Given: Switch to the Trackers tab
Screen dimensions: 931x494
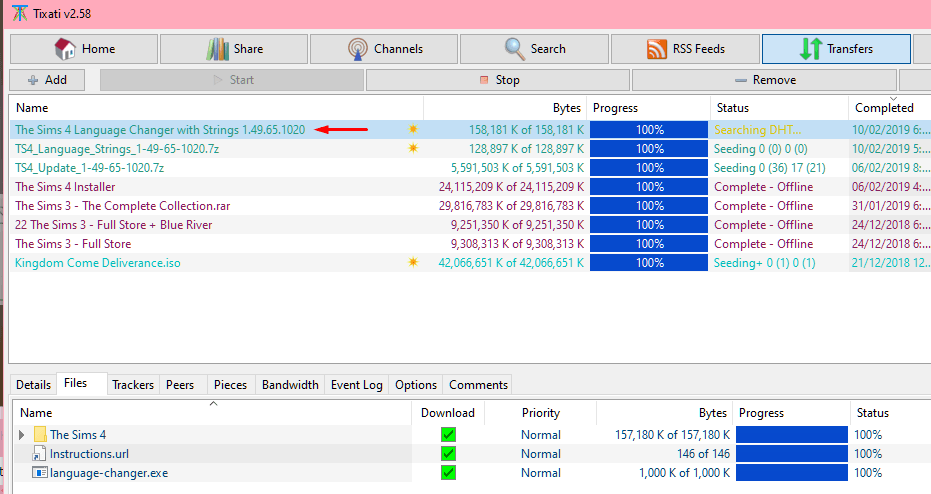Looking at the screenshot, I should point(133,385).
